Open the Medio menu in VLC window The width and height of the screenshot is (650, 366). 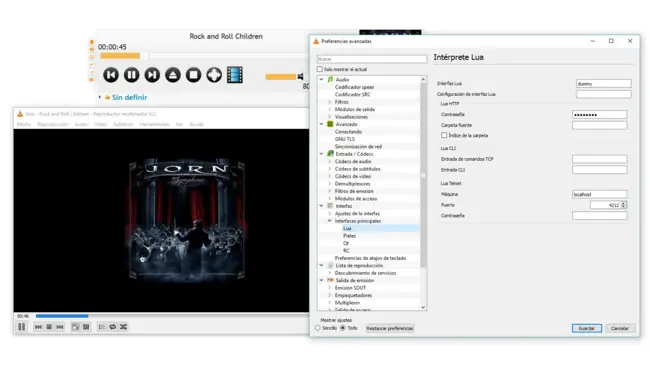pyautogui.click(x=24, y=124)
